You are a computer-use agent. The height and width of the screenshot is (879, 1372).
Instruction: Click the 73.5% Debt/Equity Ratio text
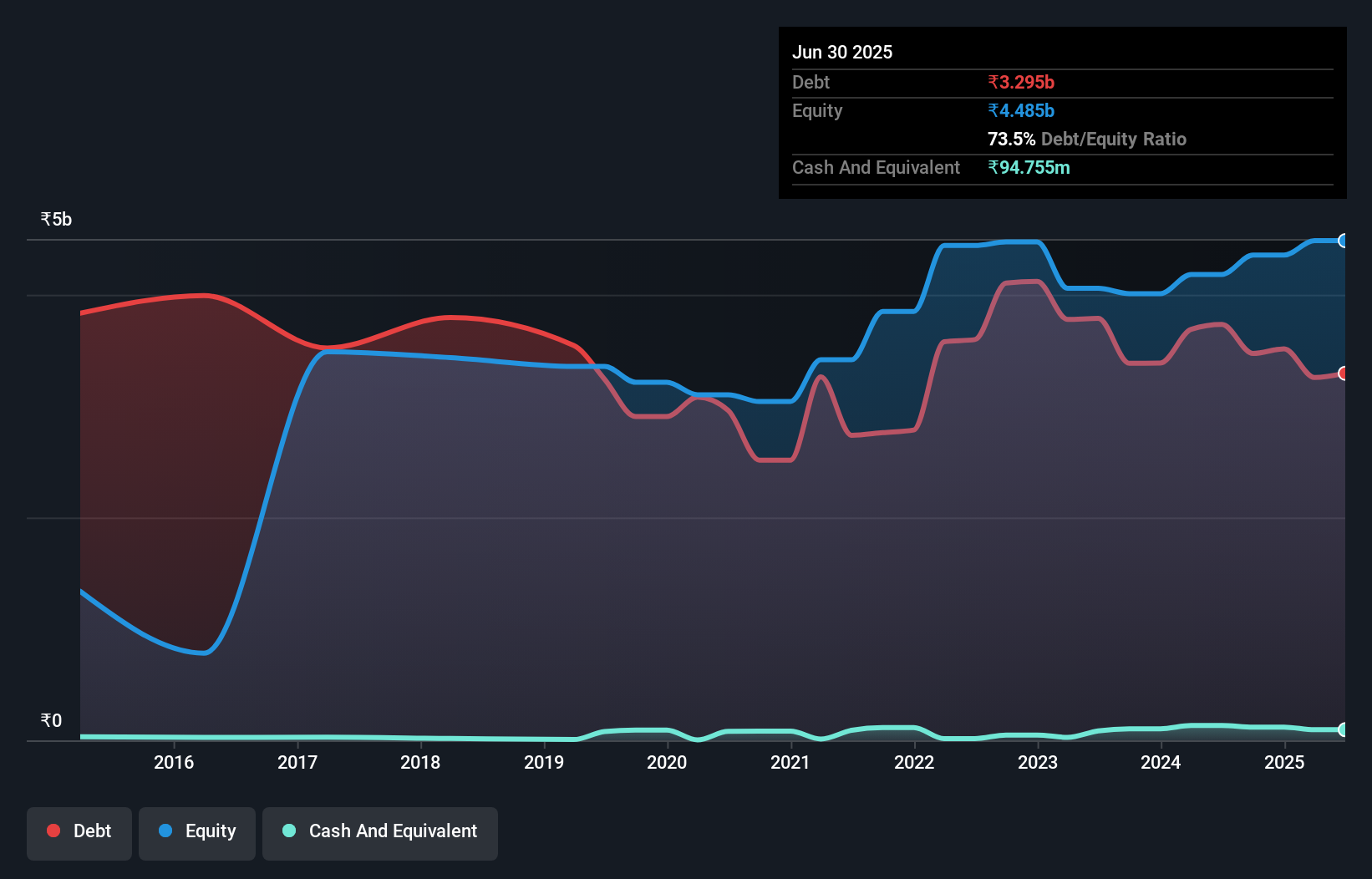(x=1087, y=139)
